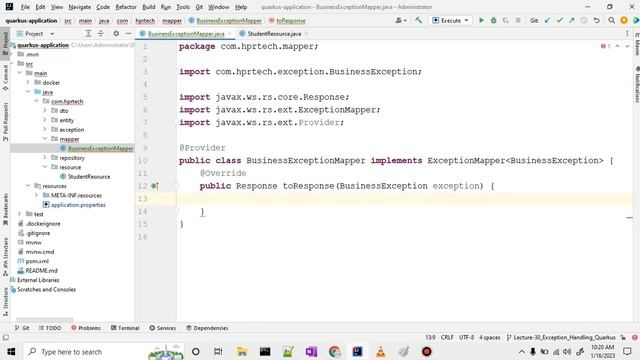
Task: Open Execute run configuration dropdown
Action: click(450, 20)
